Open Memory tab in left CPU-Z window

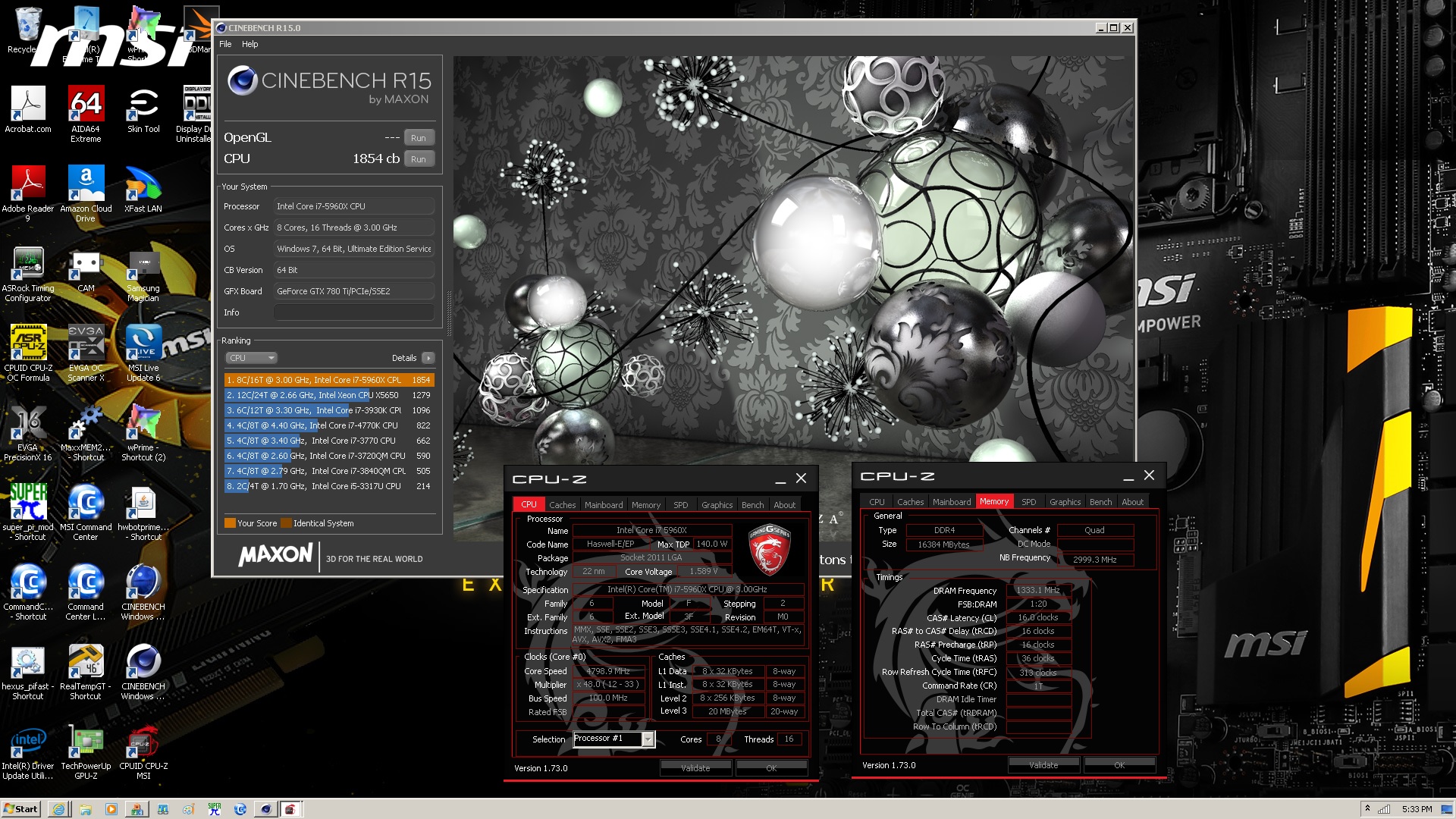[646, 505]
